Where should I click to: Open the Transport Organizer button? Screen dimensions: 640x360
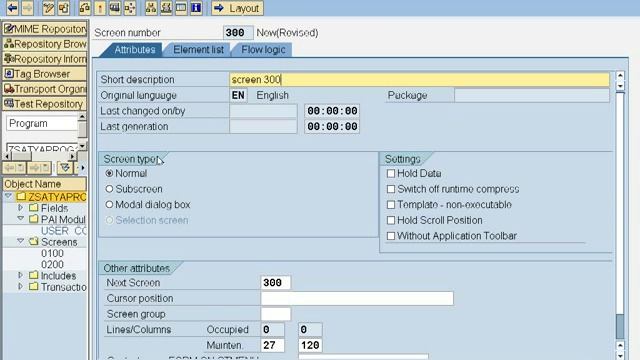pyautogui.click(x=45, y=89)
